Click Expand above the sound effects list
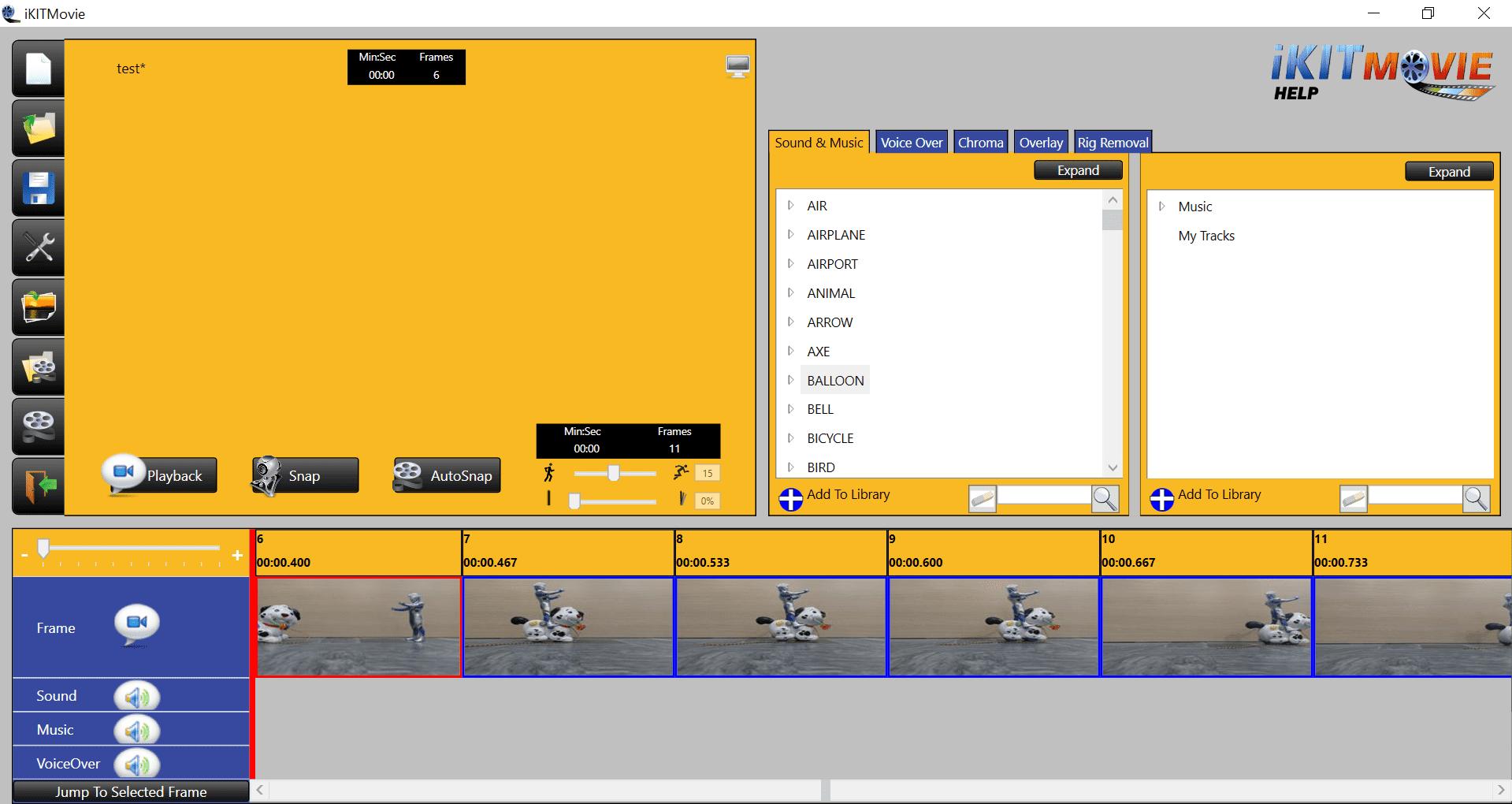Viewport: 1512px width, 804px height. click(1078, 170)
